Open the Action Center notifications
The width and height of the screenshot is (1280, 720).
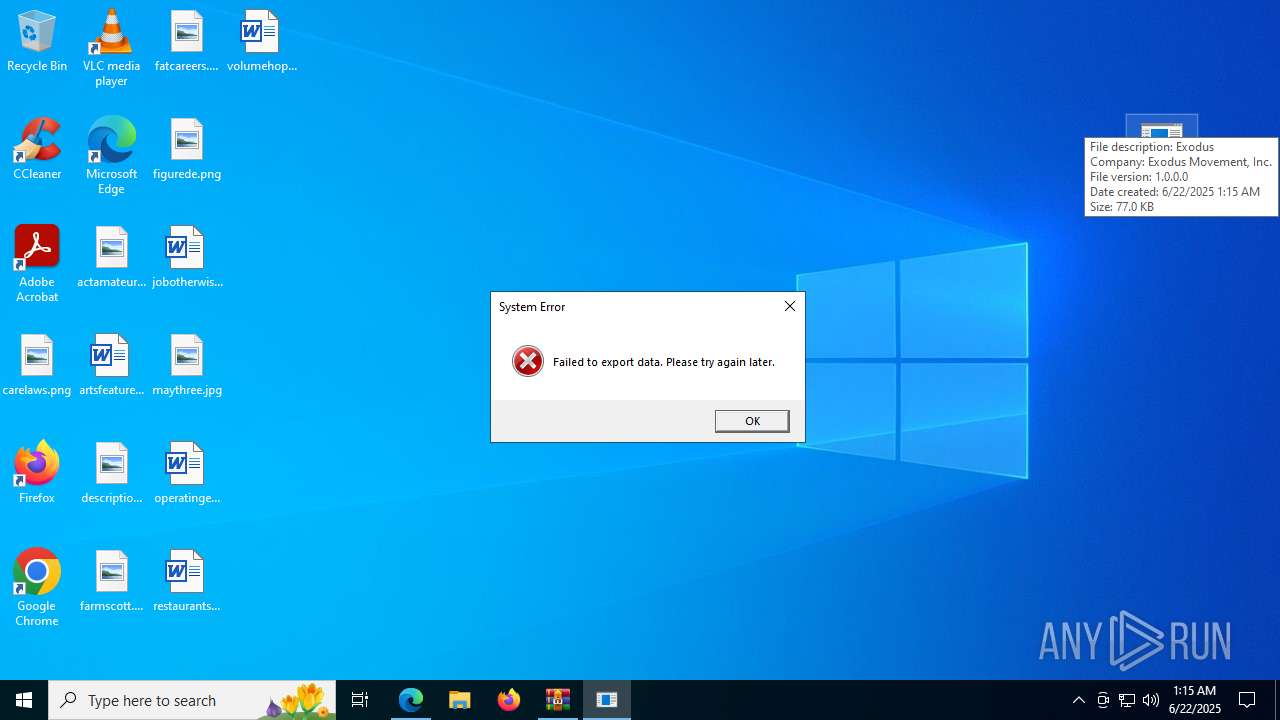[x=1248, y=700]
